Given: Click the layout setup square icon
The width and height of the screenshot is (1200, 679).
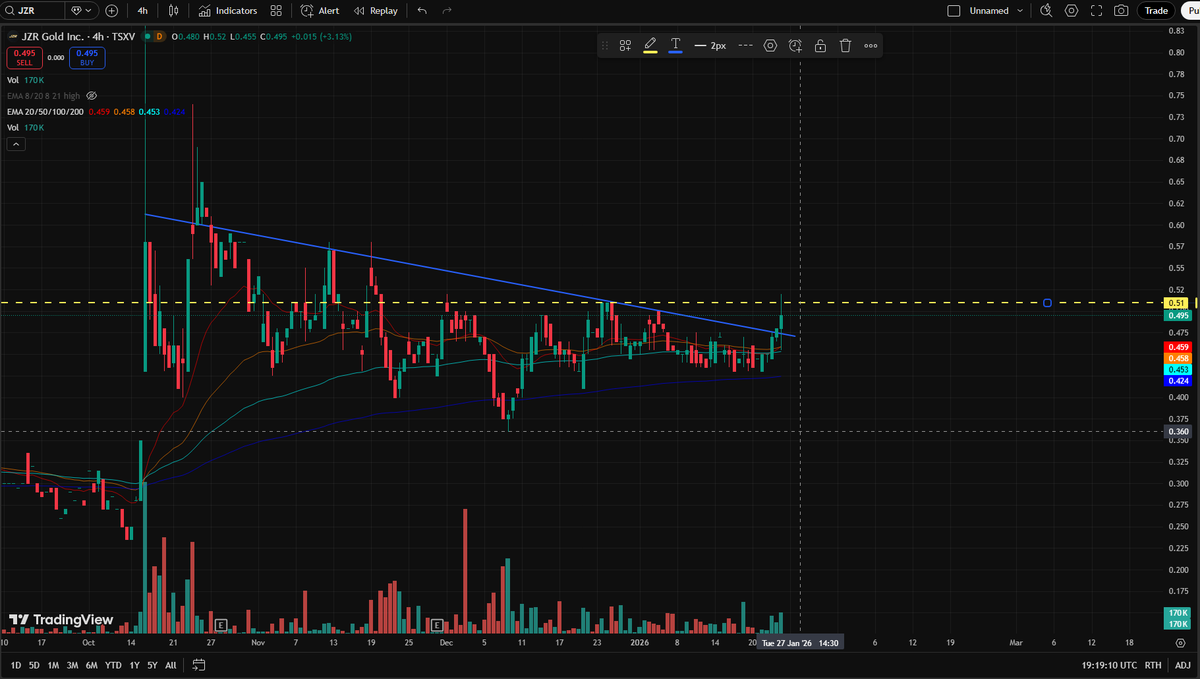Looking at the screenshot, I should coord(953,10).
